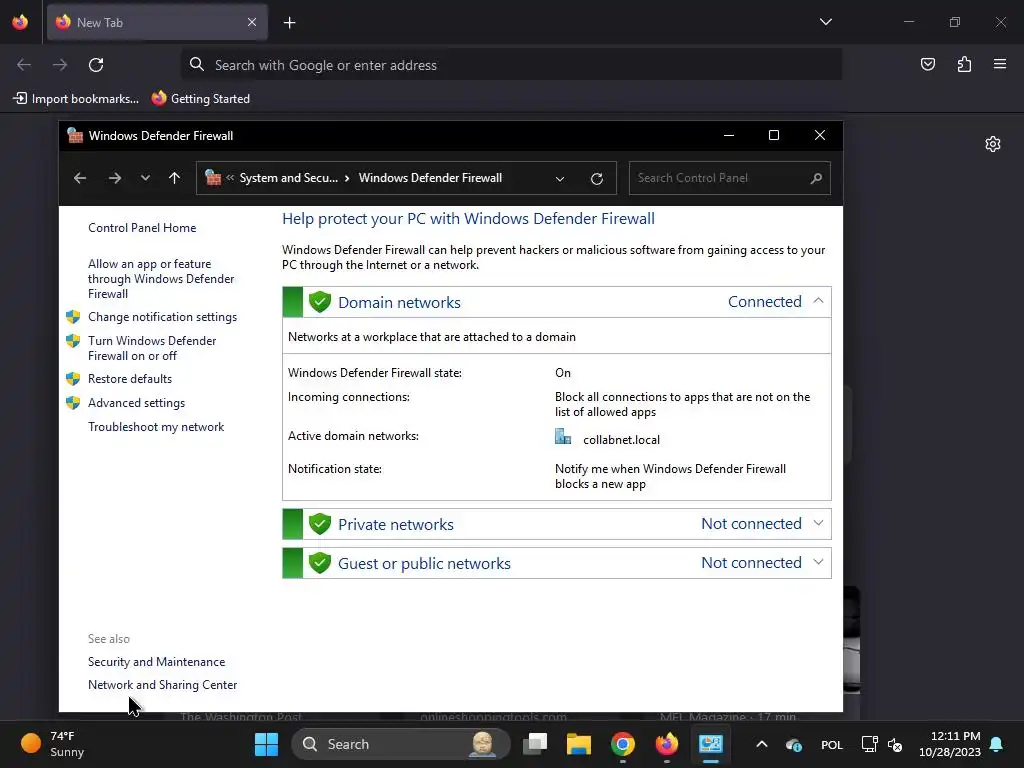The width and height of the screenshot is (1024, 768).
Task: Close the New Tab tab
Action: (x=252, y=22)
